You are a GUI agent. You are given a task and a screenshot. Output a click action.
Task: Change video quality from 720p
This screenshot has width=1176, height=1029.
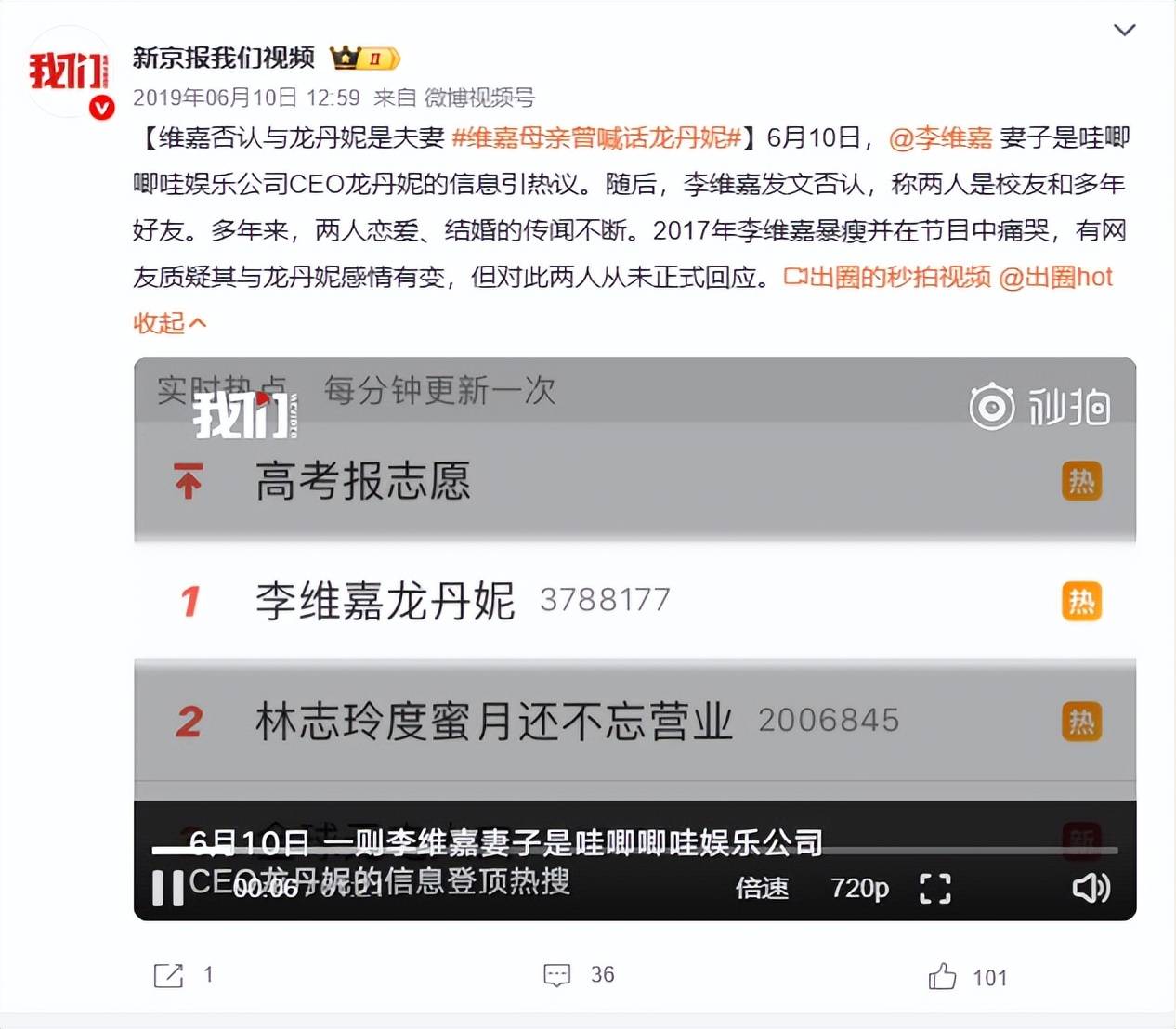click(x=859, y=888)
